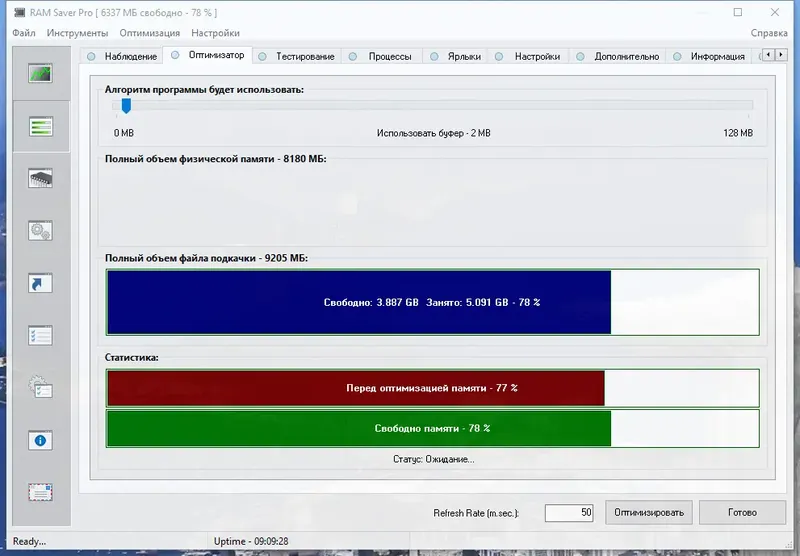Viewport: 800px width, 556px height.
Task: Click the 0 MB slider label
Action: click(124, 133)
